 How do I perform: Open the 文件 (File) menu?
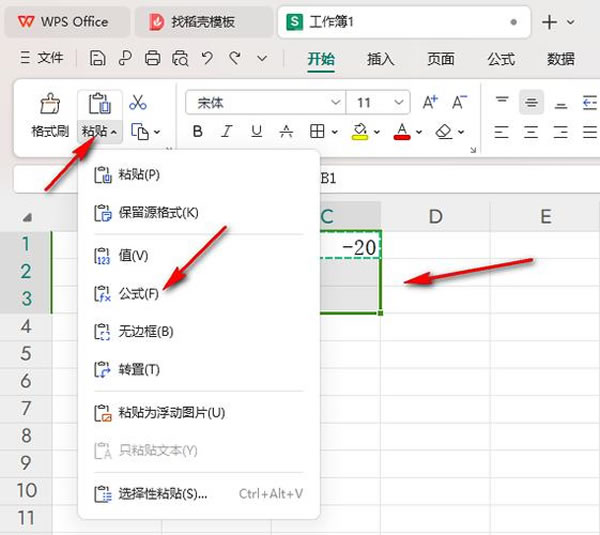click(x=42, y=58)
